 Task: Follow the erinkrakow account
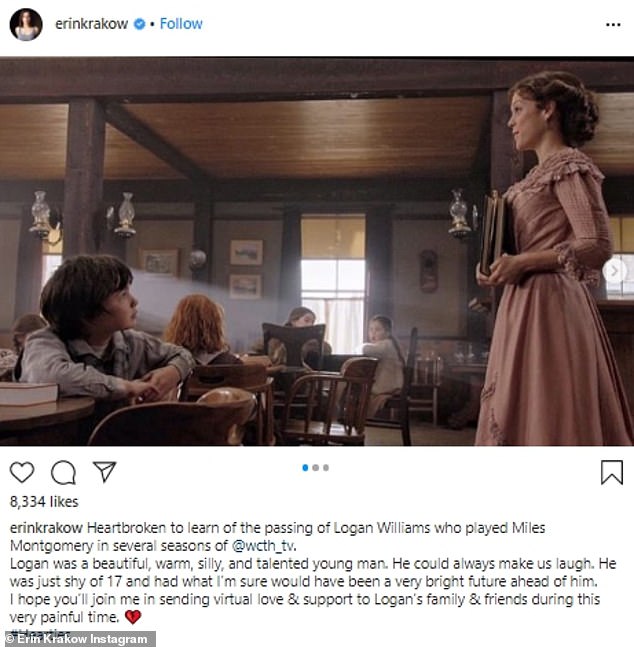click(x=181, y=24)
